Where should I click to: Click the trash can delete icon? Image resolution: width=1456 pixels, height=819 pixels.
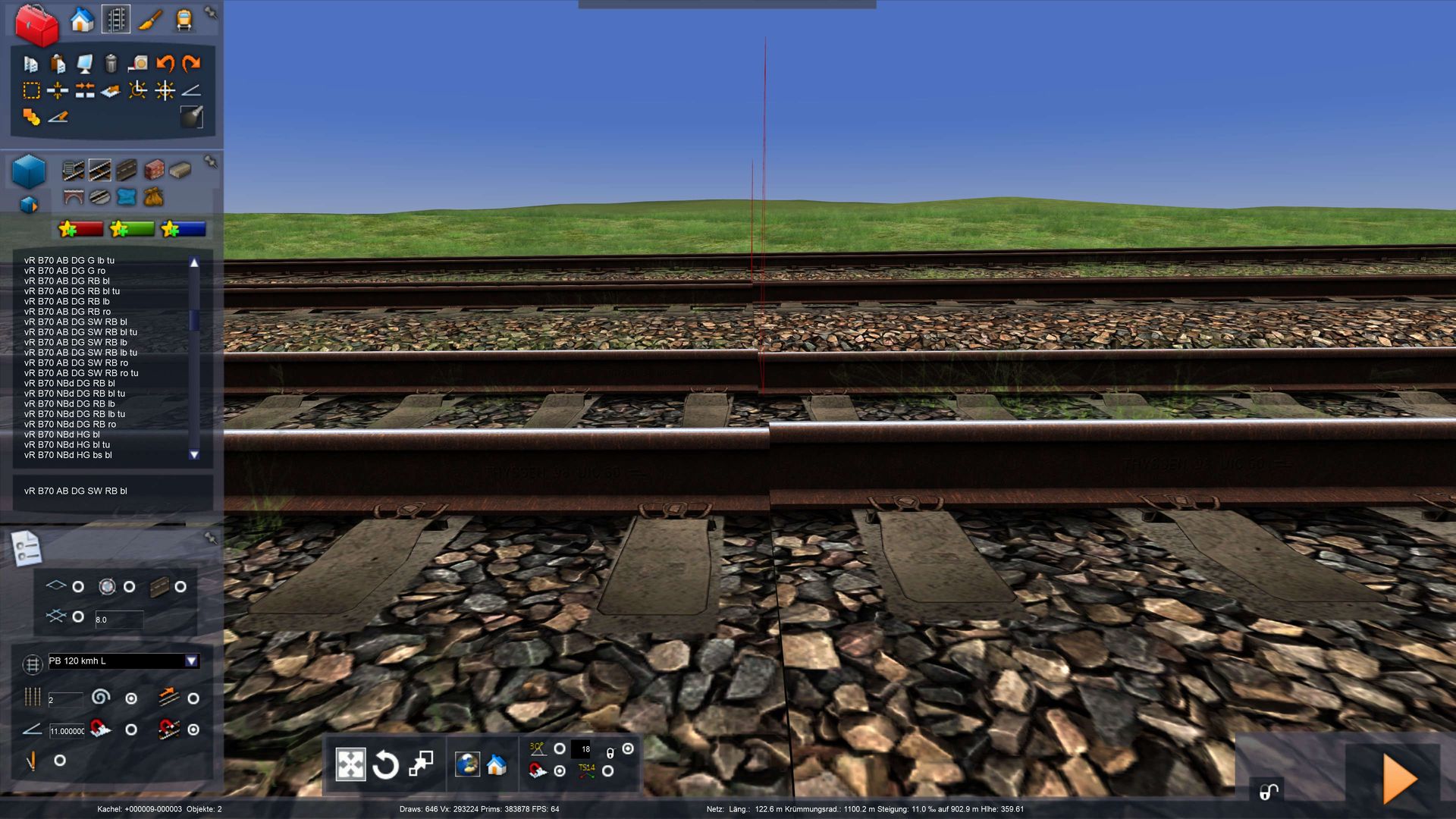pyautogui.click(x=111, y=64)
